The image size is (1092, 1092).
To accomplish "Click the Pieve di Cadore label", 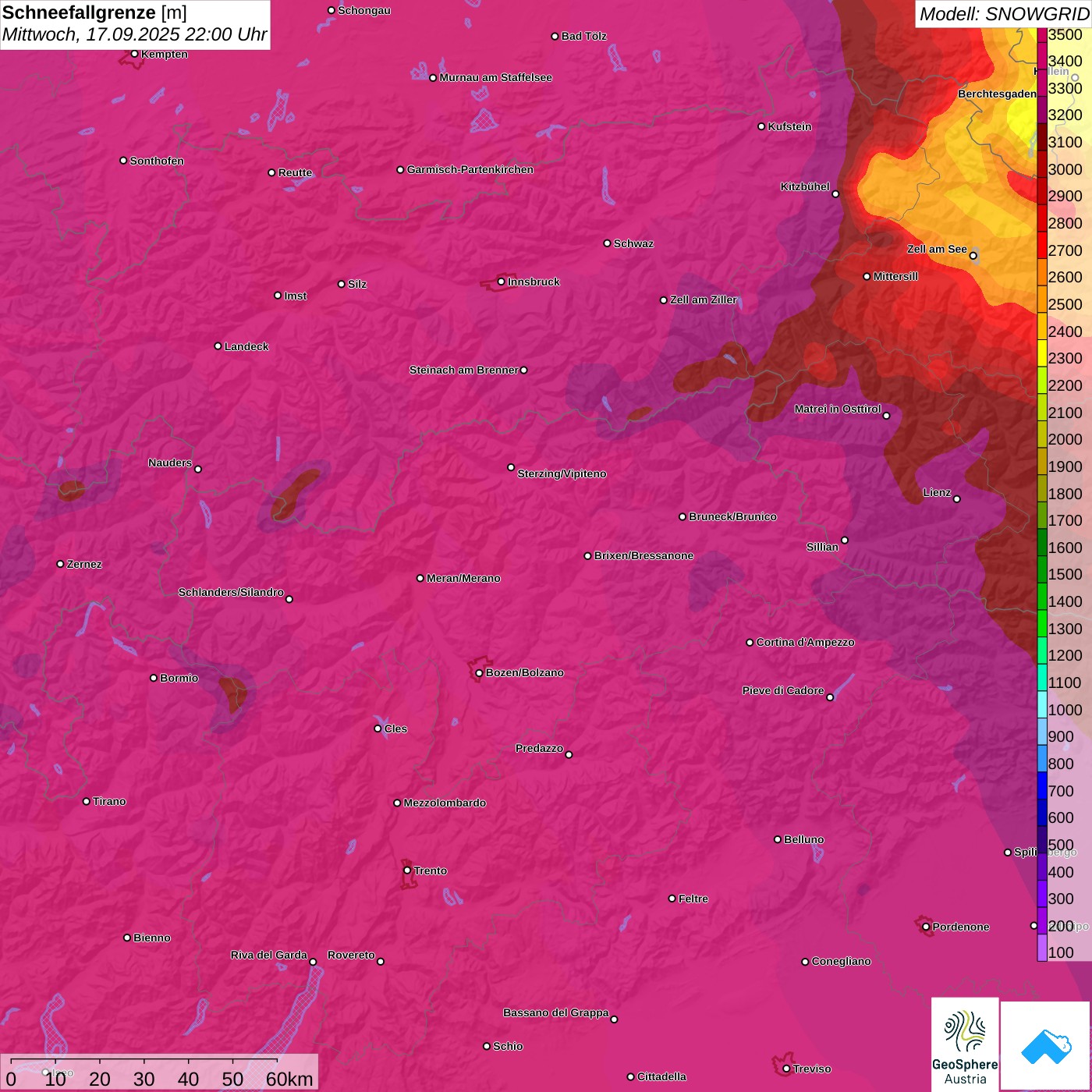I will click(783, 690).
